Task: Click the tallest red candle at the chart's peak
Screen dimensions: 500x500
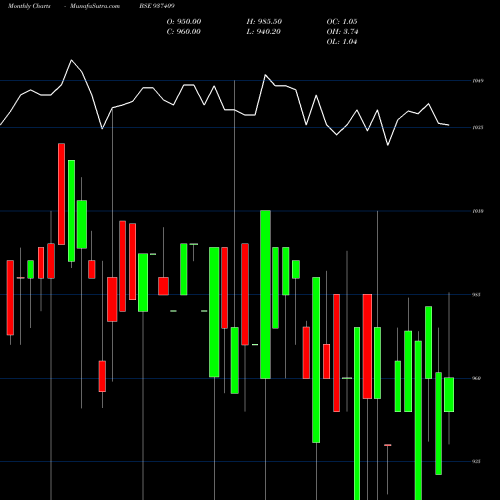Action: coord(61,194)
